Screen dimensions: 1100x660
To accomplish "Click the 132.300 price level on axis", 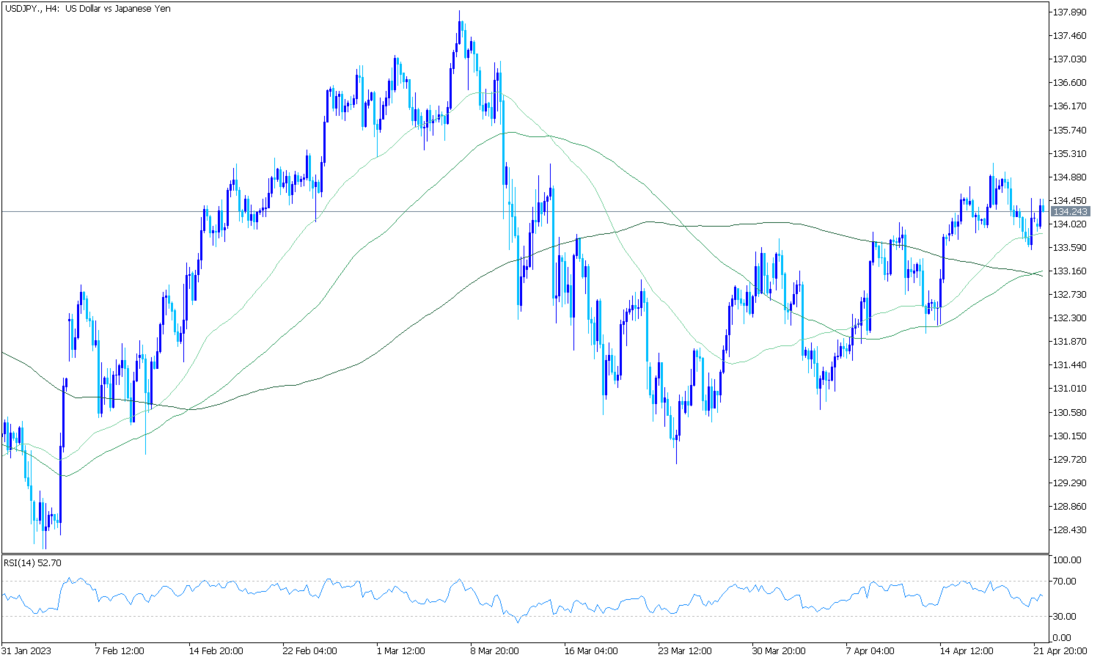I will 1070,318.
